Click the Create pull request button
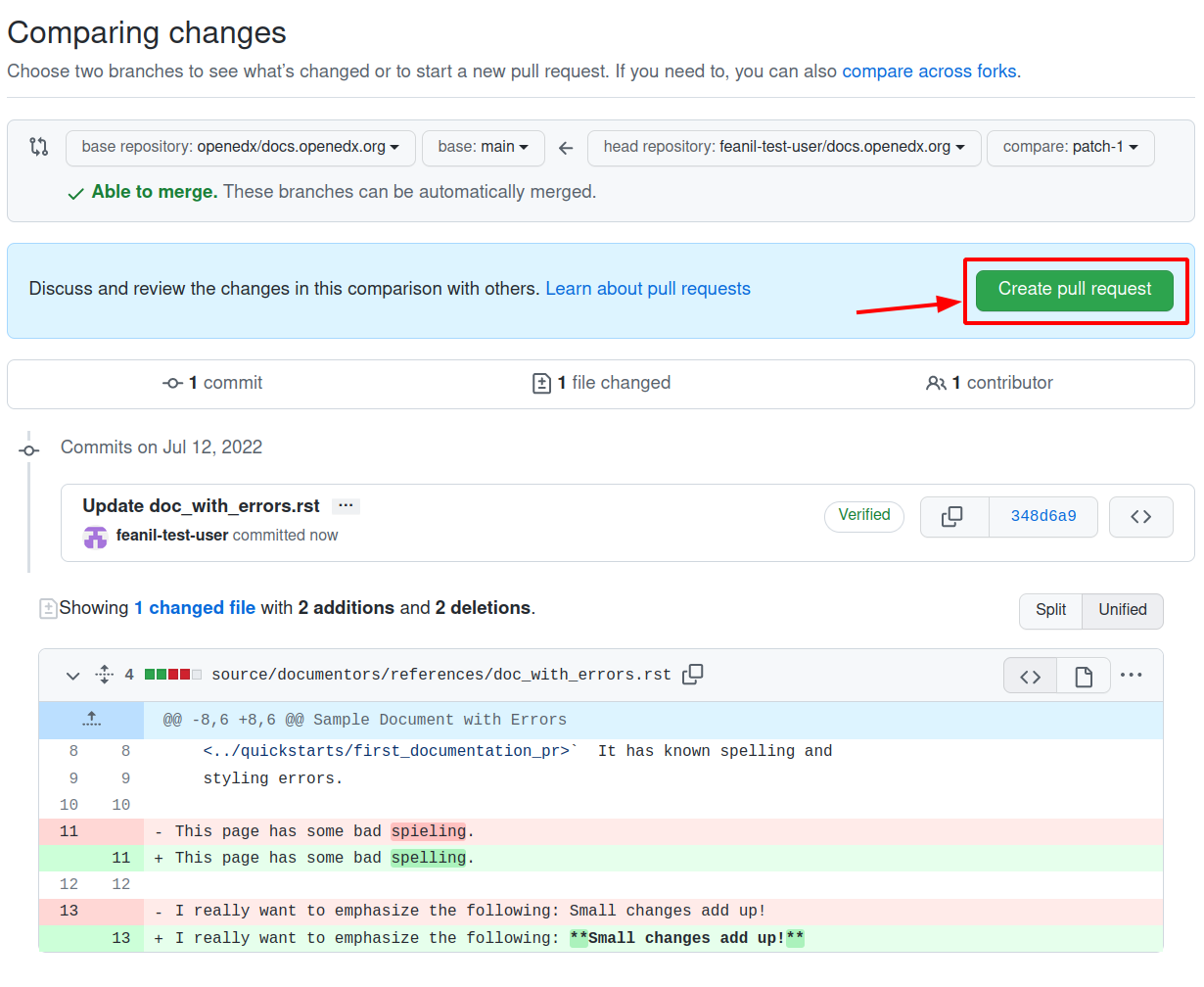 point(1075,290)
